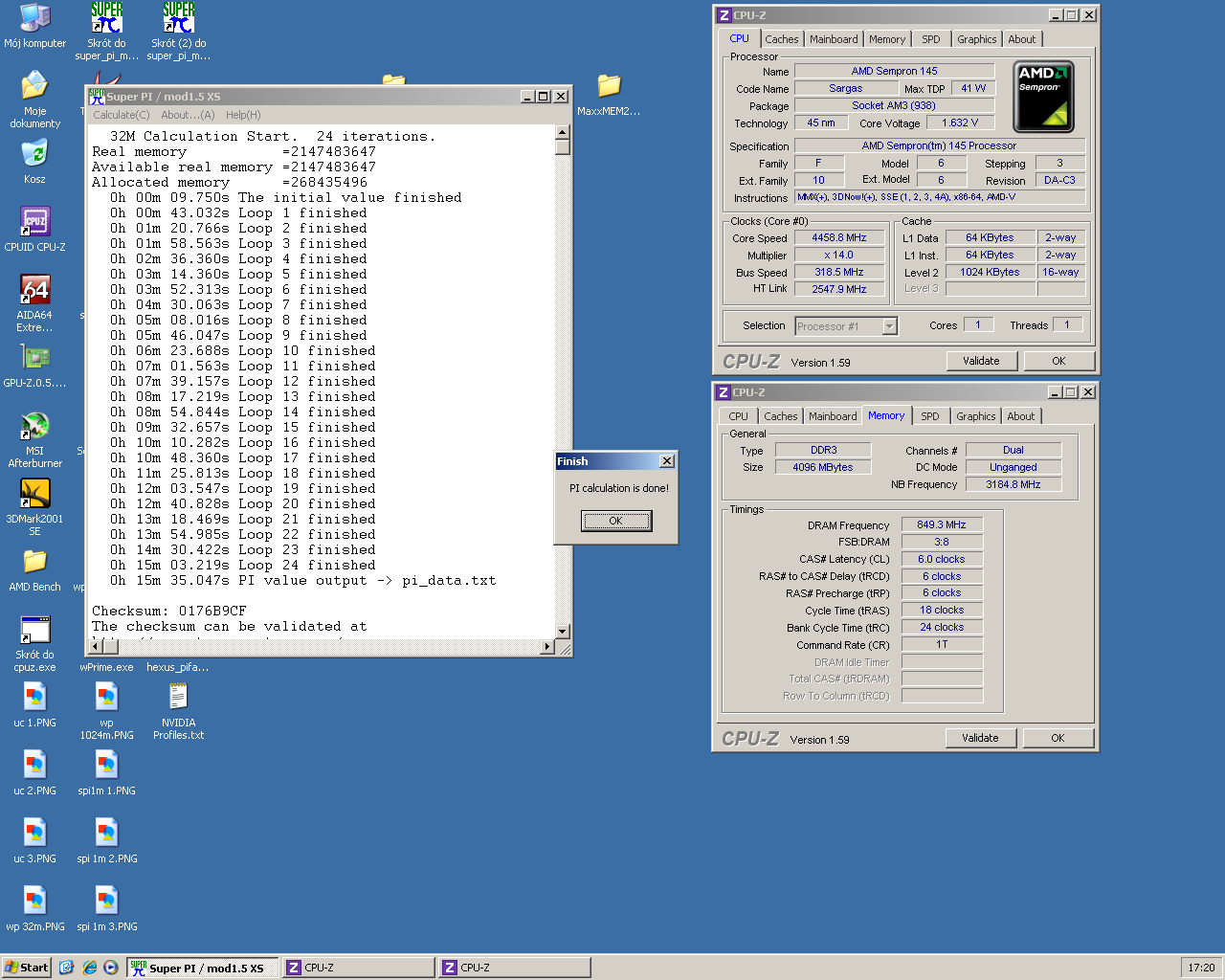Viewport: 1225px width, 980px height.
Task: Open Caches tab in bottom CPU-Z
Action: pos(780,416)
